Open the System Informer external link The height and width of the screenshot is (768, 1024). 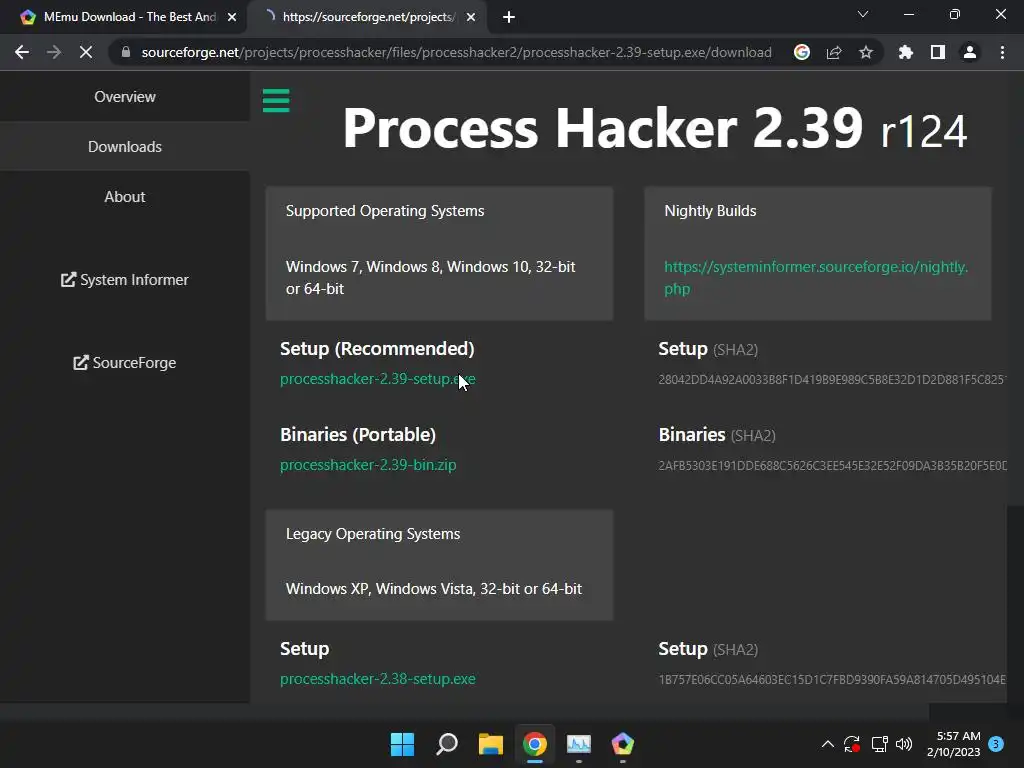pyautogui.click(x=125, y=280)
